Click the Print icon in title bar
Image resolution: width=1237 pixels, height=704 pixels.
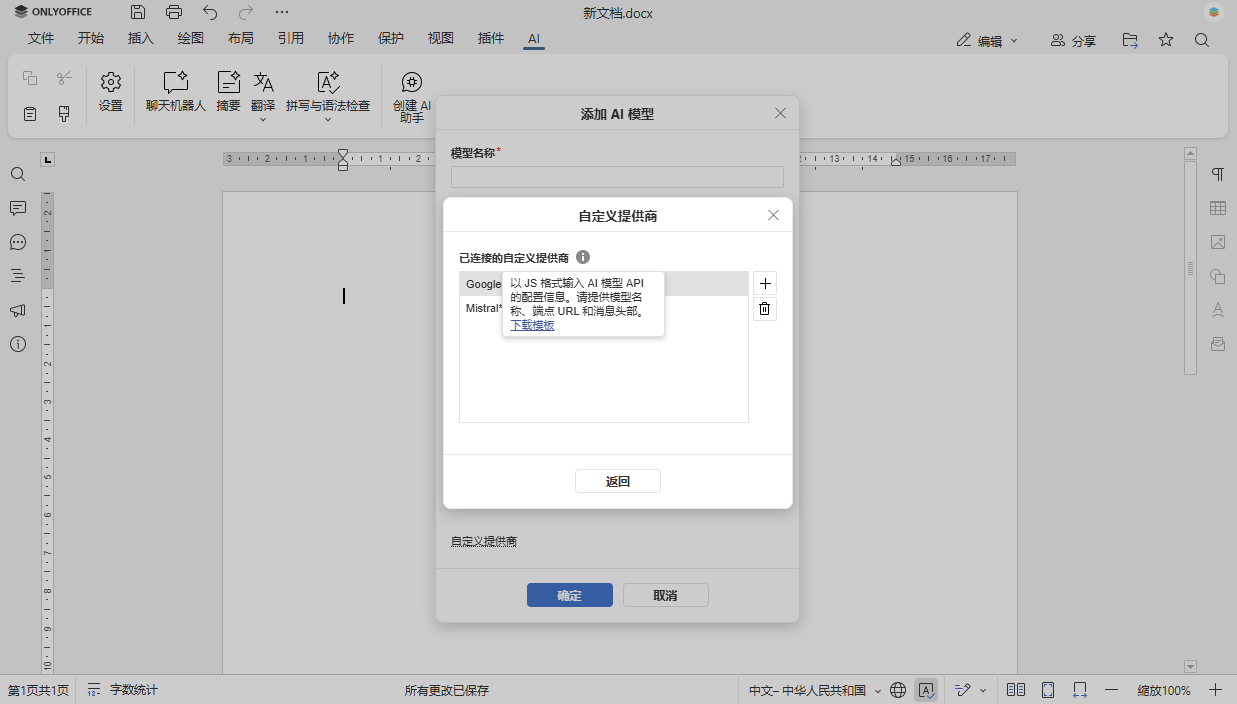click(x=174, y=13)
